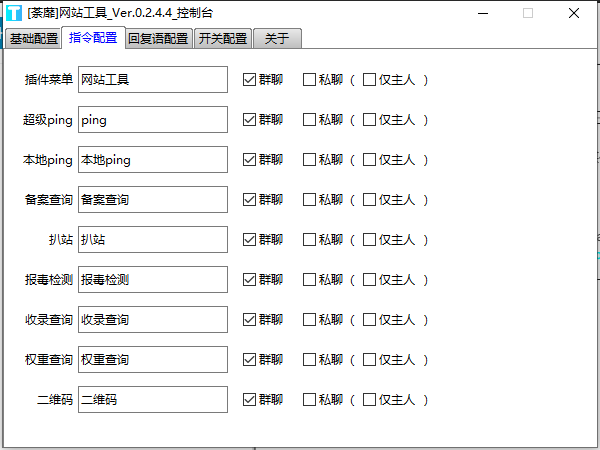
Task: Click the 备案查询 command text field
Action: pyautogui.click(x=152, y=200)
